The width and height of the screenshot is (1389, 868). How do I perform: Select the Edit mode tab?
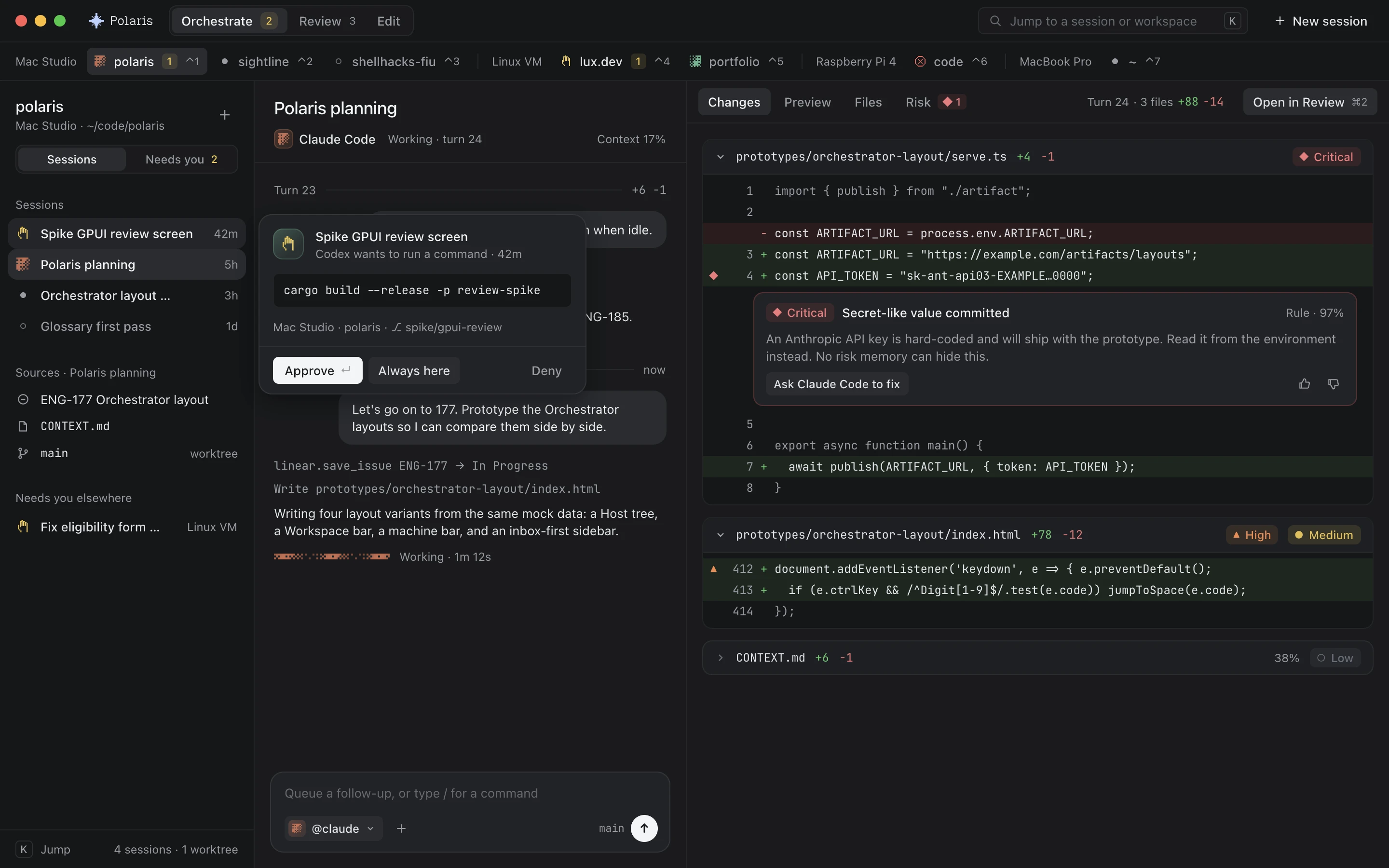click(x=389, y=21)
